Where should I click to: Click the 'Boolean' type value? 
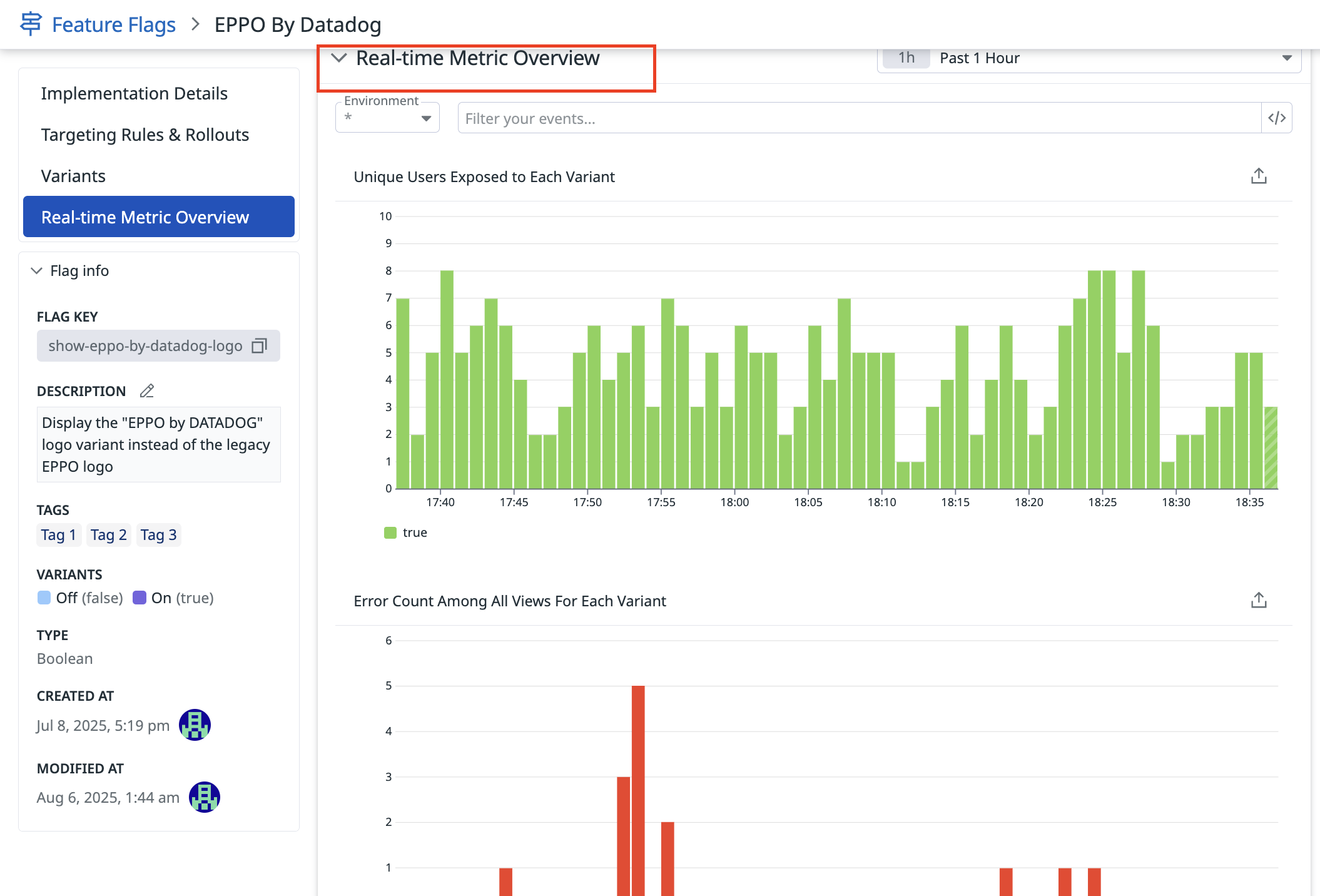tap(65, 659)
